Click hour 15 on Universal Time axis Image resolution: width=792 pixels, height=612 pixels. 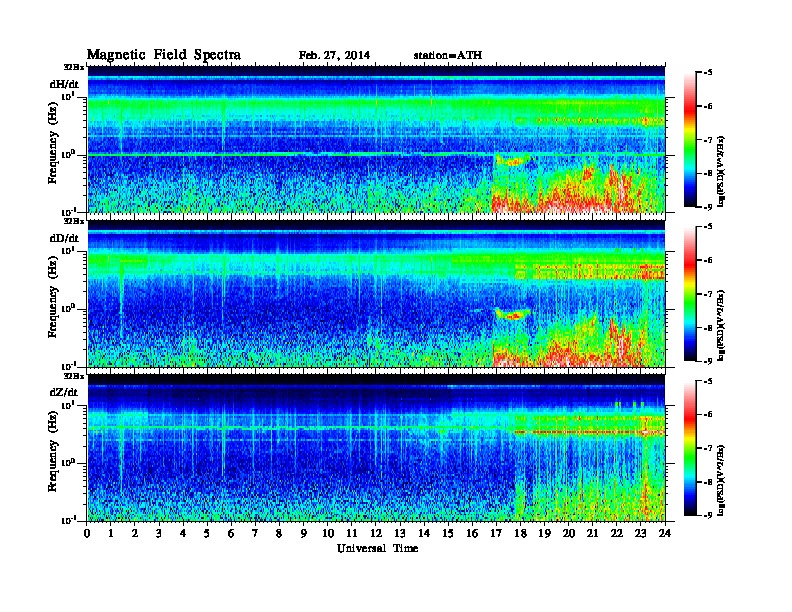tap(449, 533)
